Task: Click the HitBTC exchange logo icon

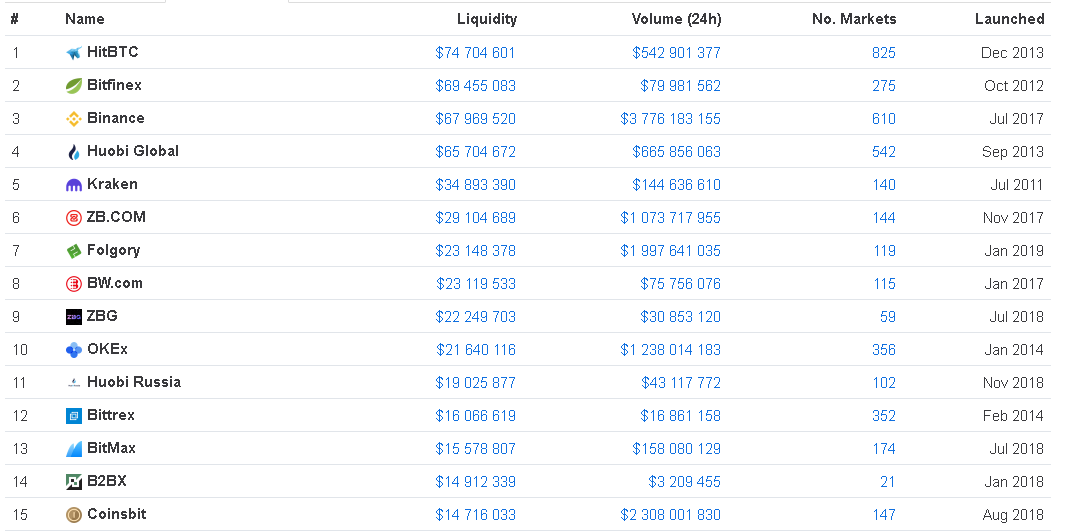Action: 73,53
